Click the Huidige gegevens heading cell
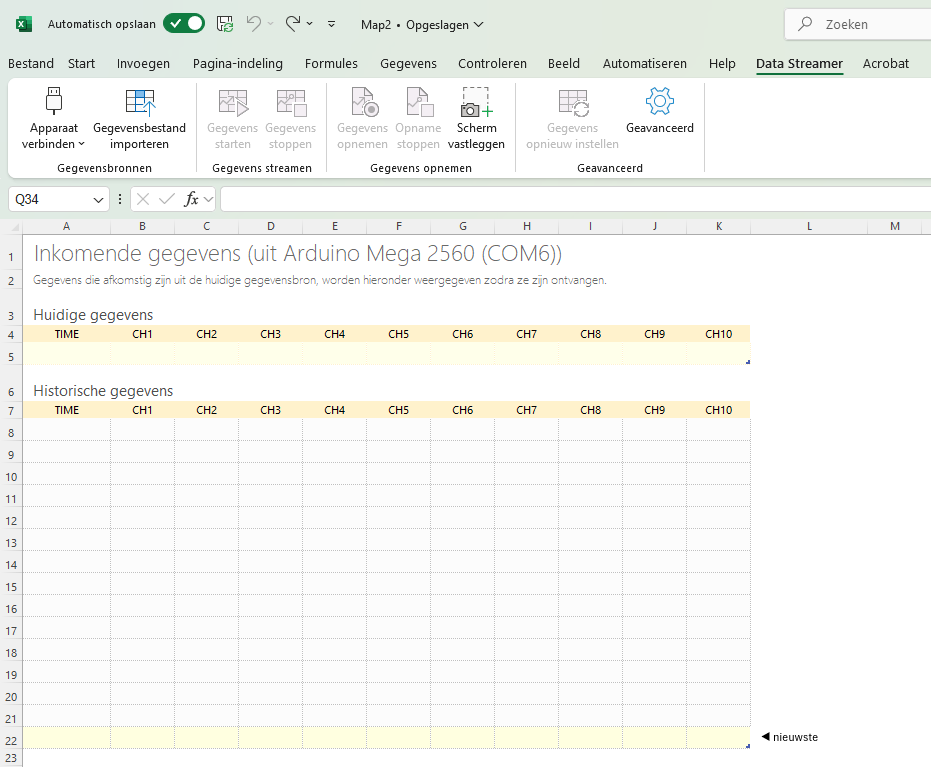Screen dimensions: 931x767 click(x=93, y=315)
